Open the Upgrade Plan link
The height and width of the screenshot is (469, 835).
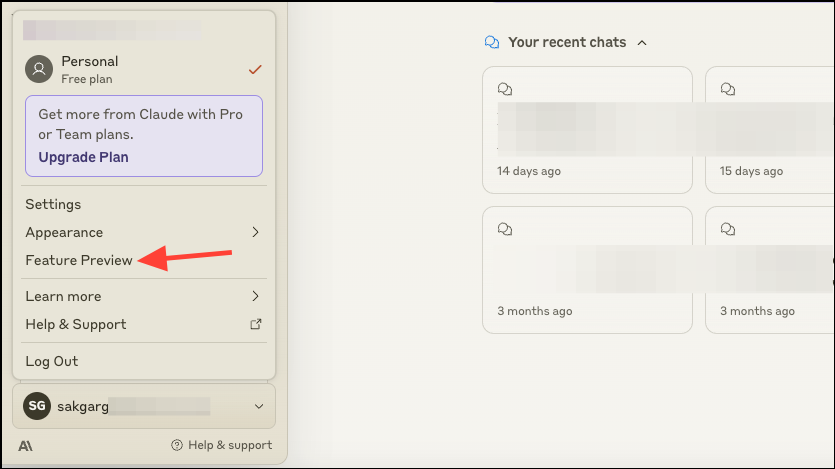[83, 157]
